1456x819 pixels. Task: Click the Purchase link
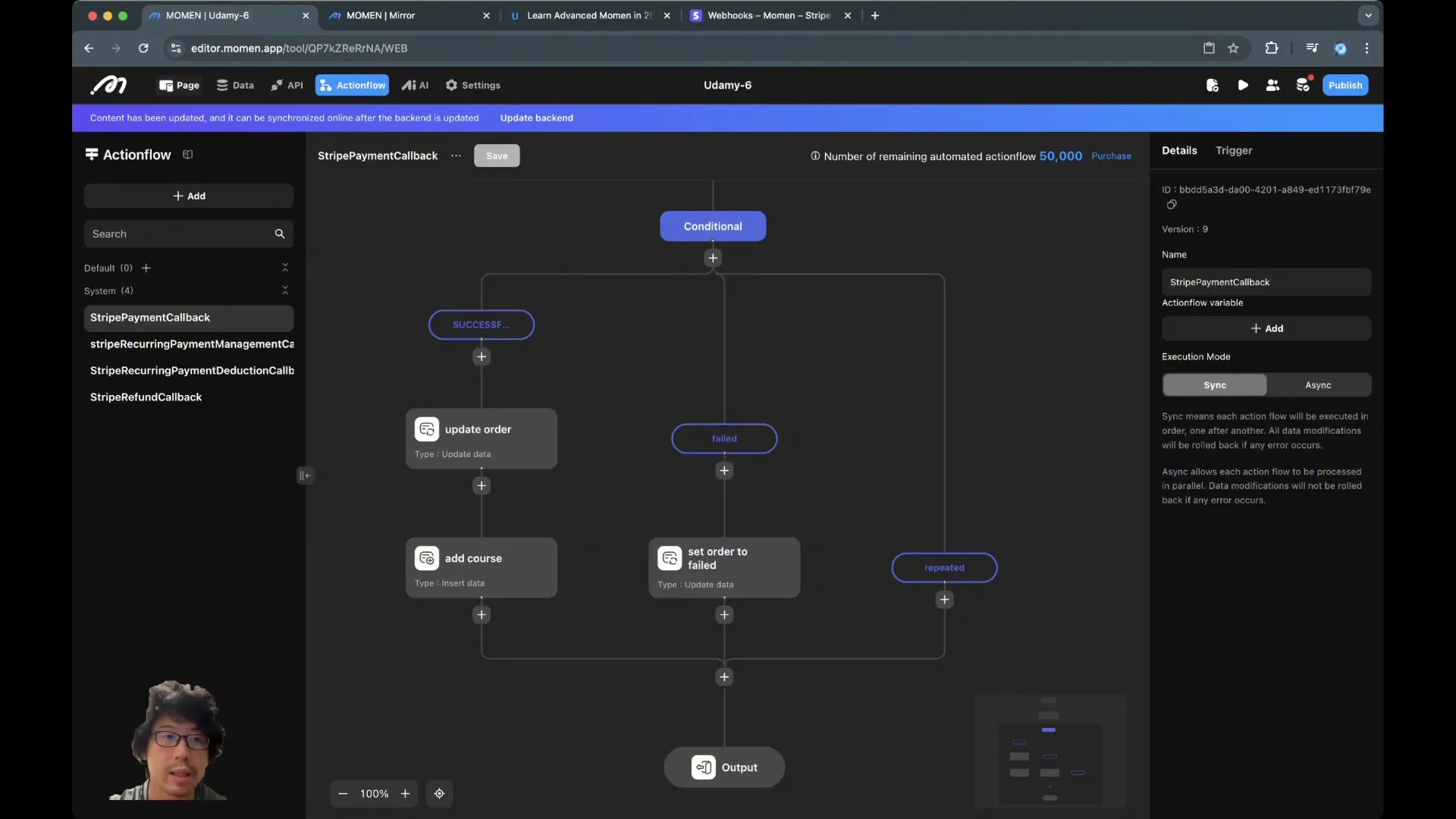[x=1111, y=156]
